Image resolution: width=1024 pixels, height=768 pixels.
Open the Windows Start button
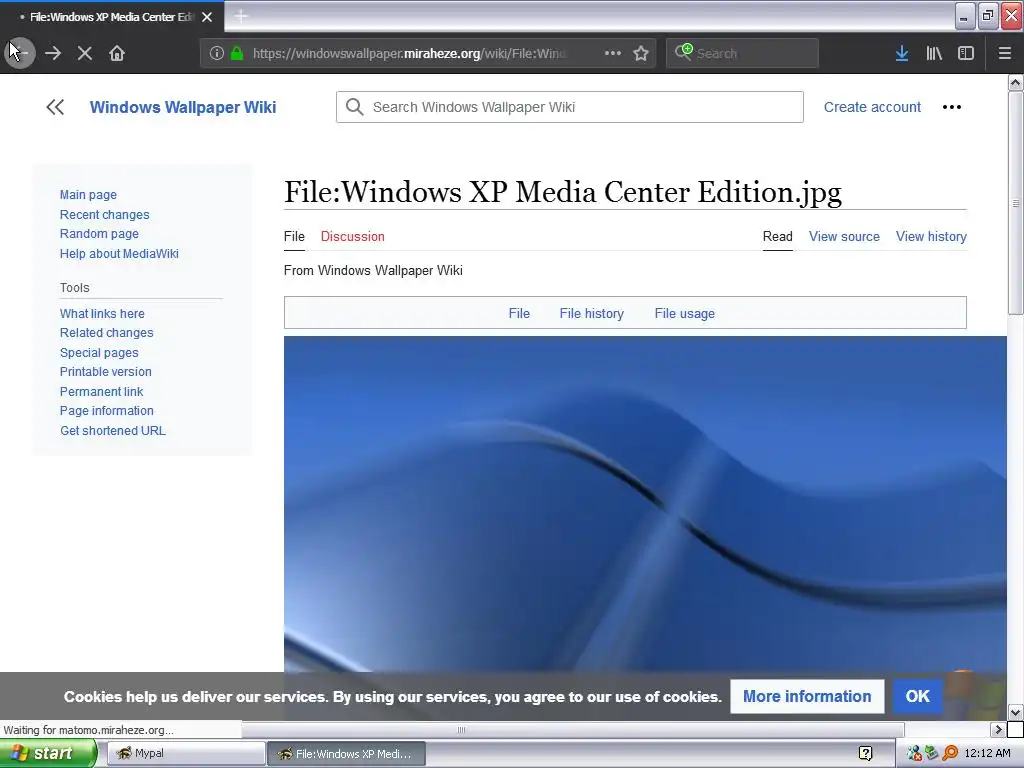[x=47, y=754]
